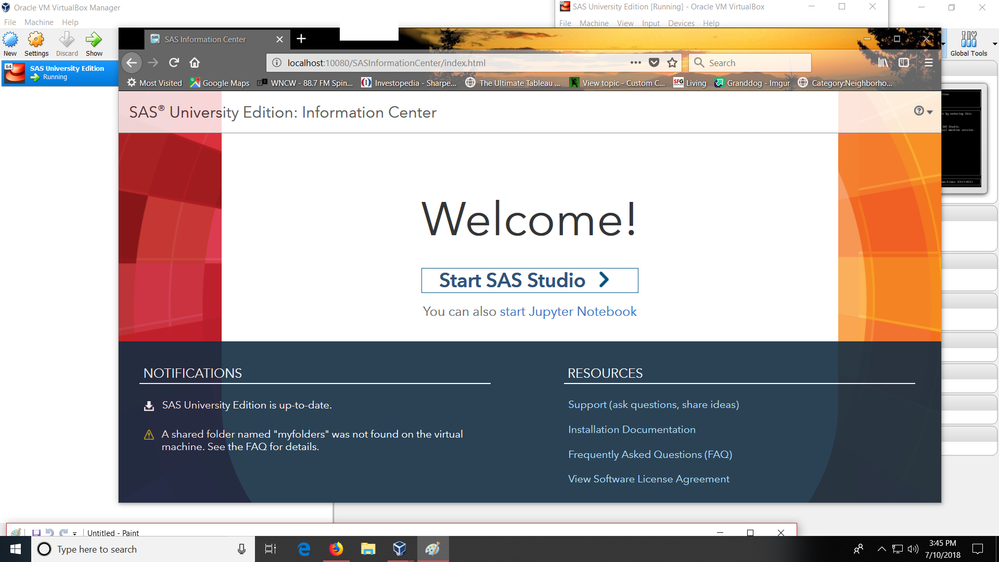Go to Firefox home page
Screen dimensions: 999x562
pos(194,62)
